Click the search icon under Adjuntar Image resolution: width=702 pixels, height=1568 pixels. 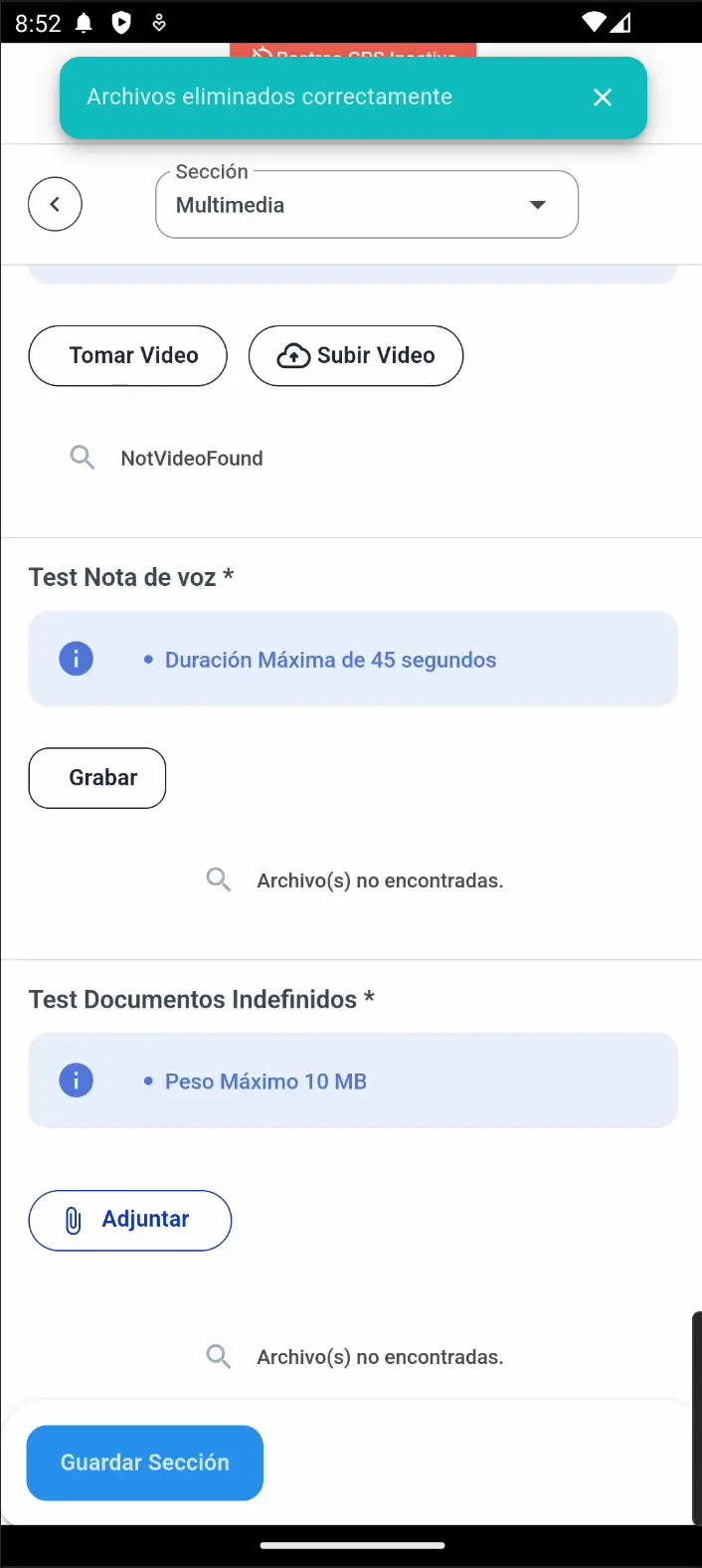pos(219,1356)
